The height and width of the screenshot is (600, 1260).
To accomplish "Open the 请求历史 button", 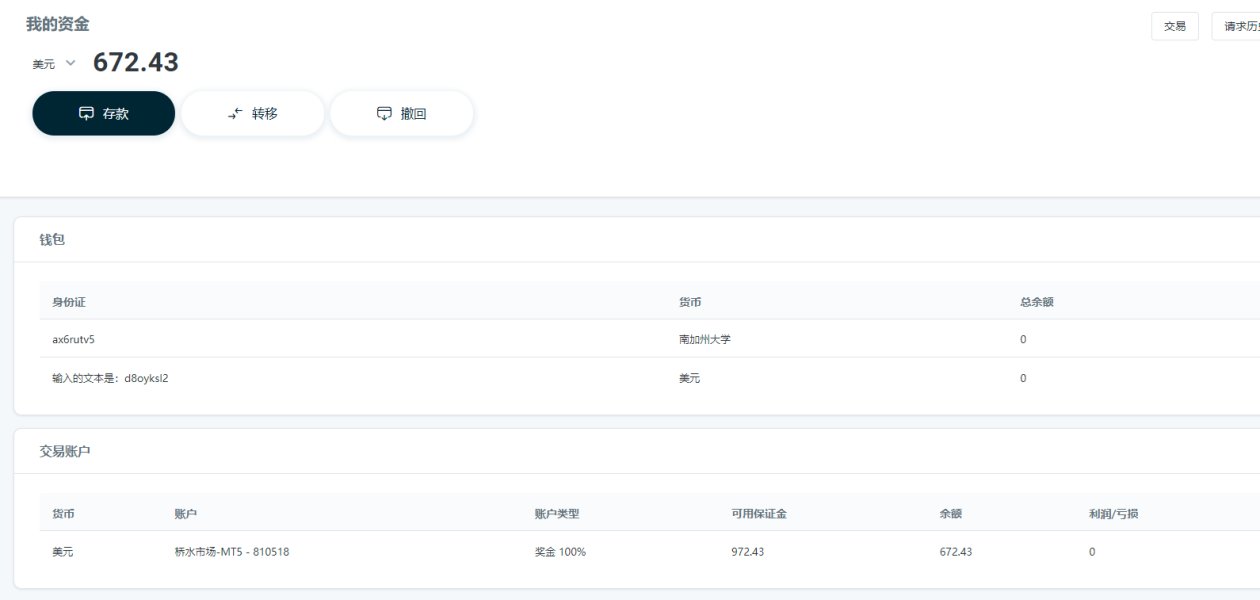I will point(1239,26).
